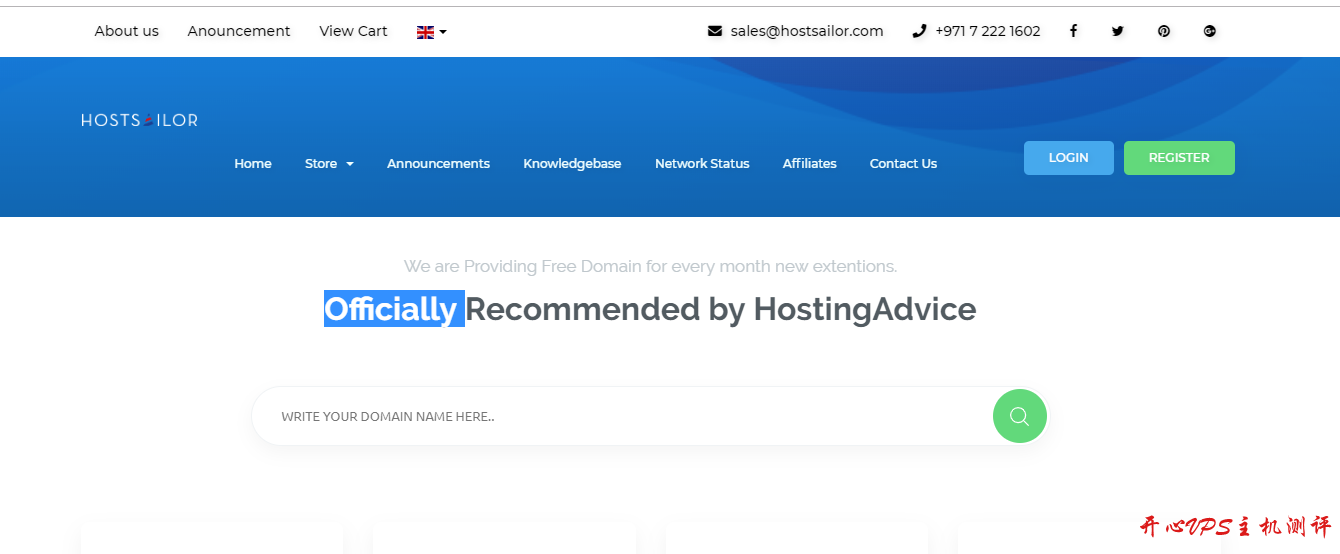Open the Knowledgebase menu item
Viewport: 1340px width, 554px height.
point(572,164)
